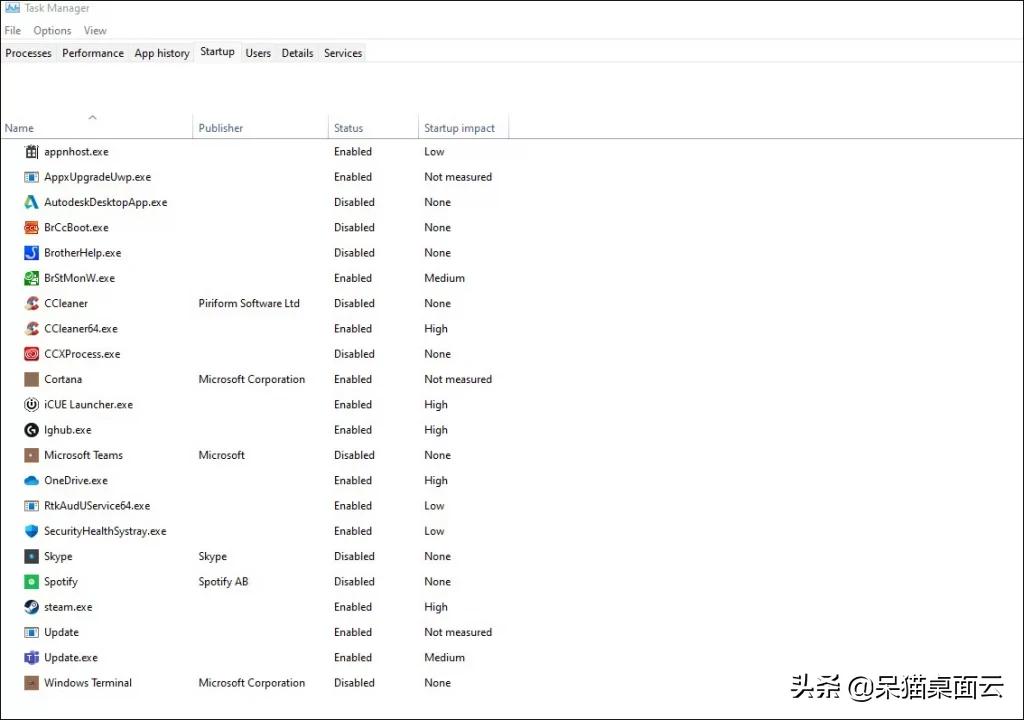Image resolution: width=1024 pixels, height=720 pixels.
Task: Select the Windows Terminal startup row
Action: [261, 683]
